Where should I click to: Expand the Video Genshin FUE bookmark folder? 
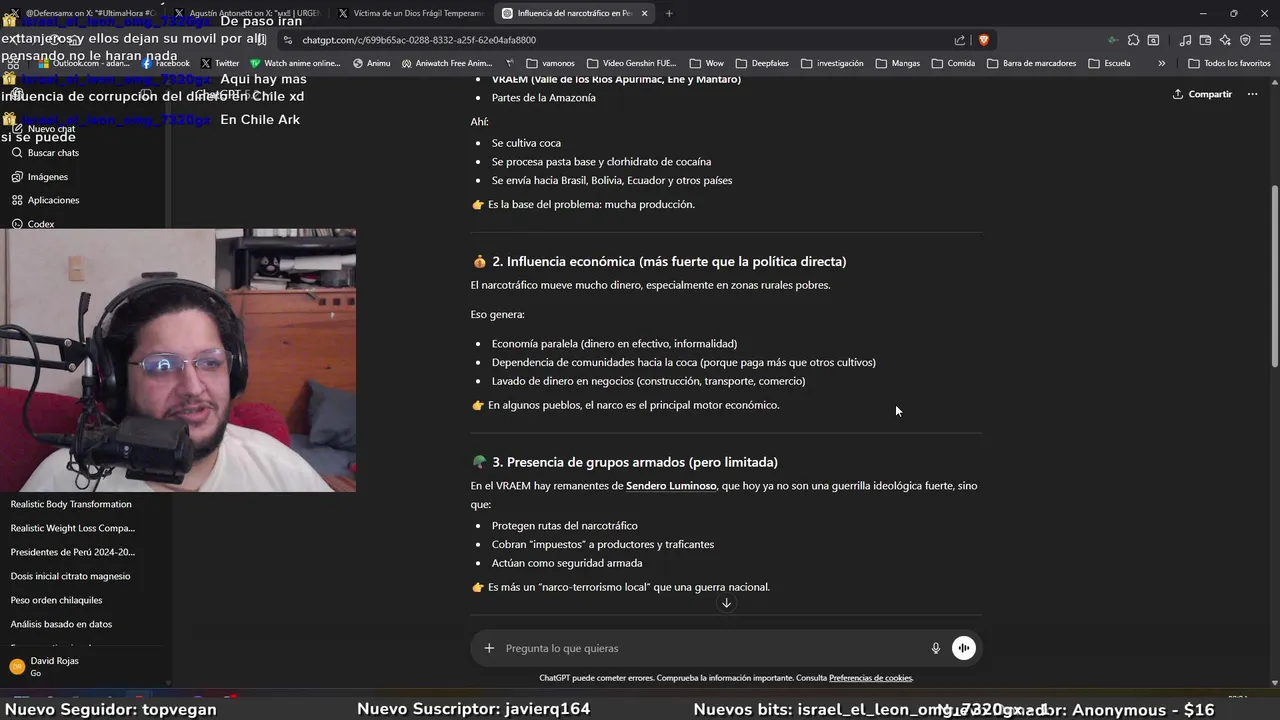click(x=631, y=63)
